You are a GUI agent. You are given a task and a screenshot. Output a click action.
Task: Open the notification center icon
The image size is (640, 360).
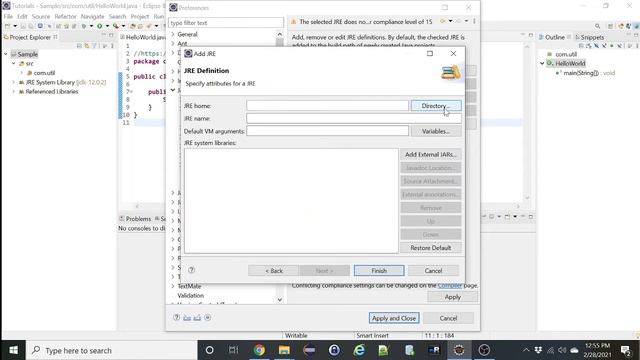626,350
